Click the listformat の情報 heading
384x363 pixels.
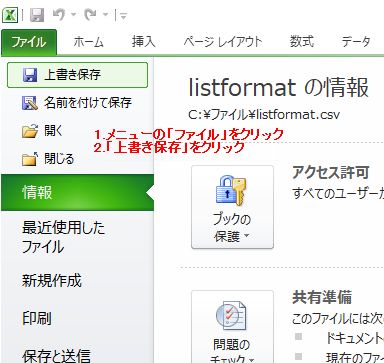(279, 87)
